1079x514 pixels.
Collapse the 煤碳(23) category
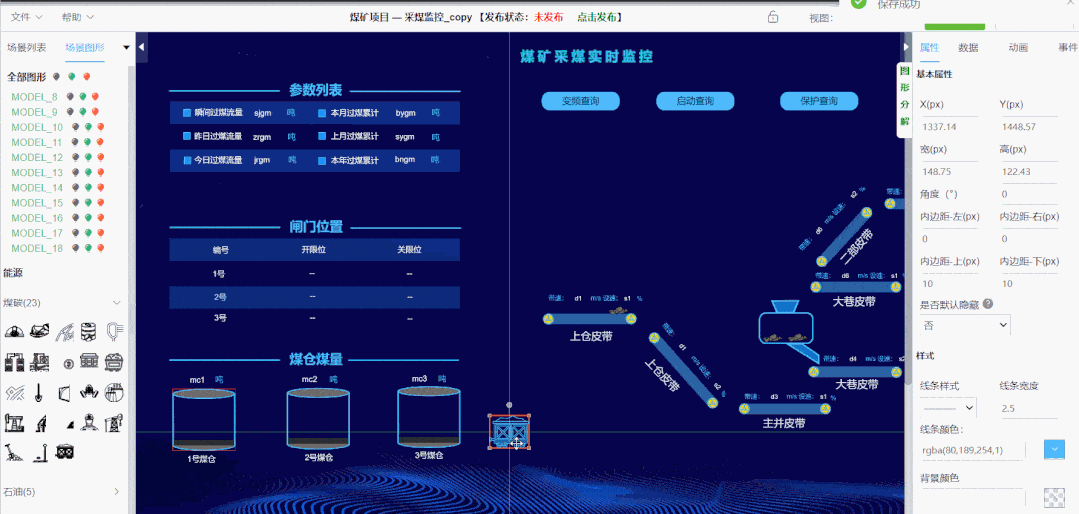(116, 303)
